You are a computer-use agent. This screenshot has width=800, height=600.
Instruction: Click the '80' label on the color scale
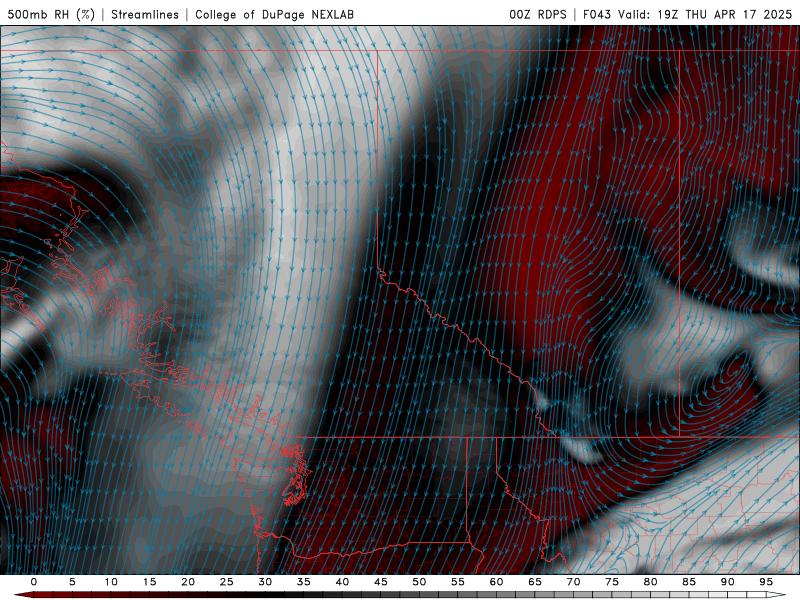[x=650, y=582]
